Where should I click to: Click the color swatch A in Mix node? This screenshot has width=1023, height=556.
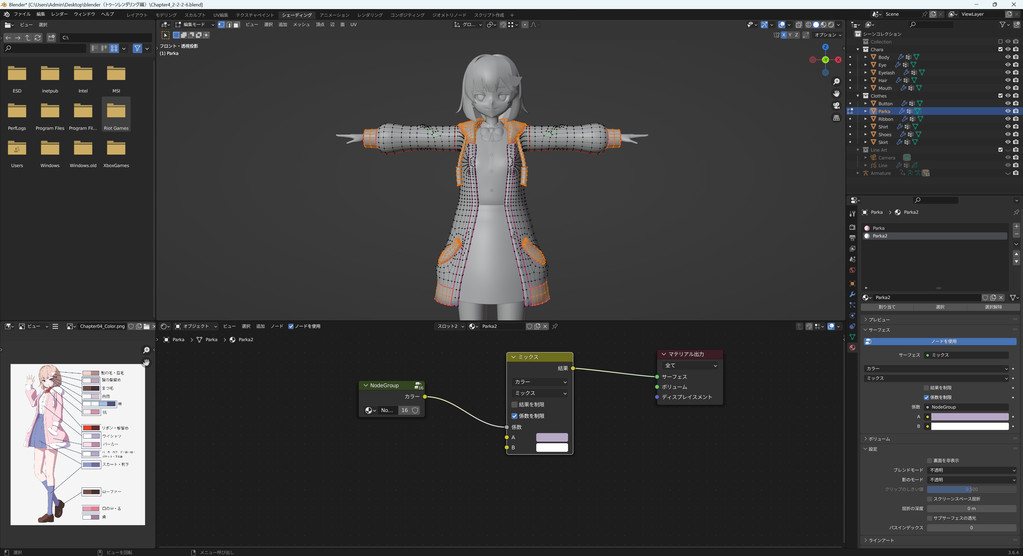click(552, 437)
